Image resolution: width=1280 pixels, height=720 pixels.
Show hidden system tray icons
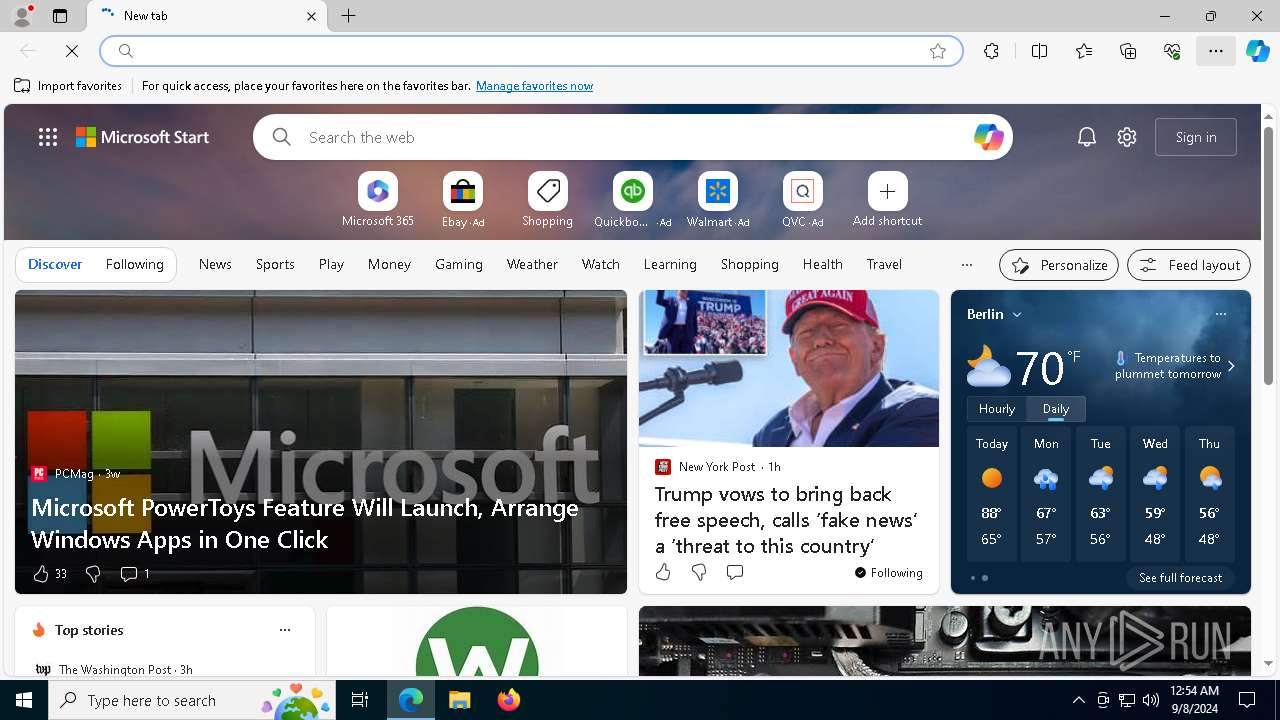click(1078, 700)
